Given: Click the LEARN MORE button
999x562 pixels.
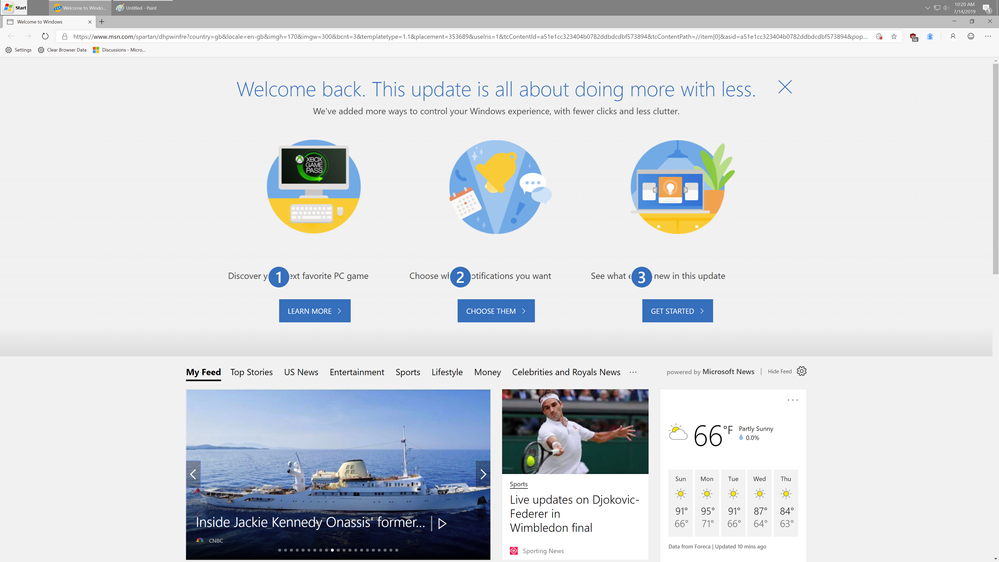Looking at the screenshot, I should point(315,311).
